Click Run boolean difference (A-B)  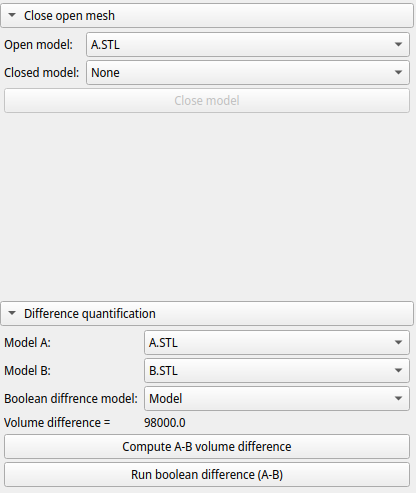click(x=207, y=474)
